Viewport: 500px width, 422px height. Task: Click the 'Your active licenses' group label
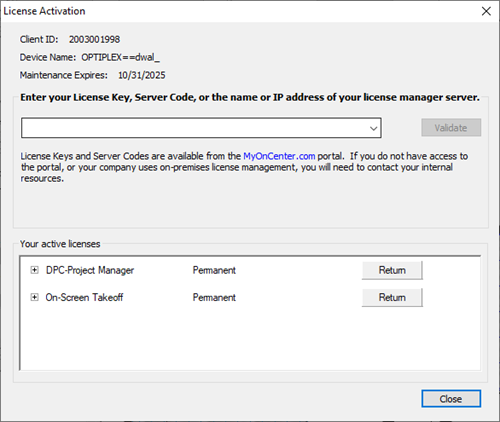[x=60, y=244]
